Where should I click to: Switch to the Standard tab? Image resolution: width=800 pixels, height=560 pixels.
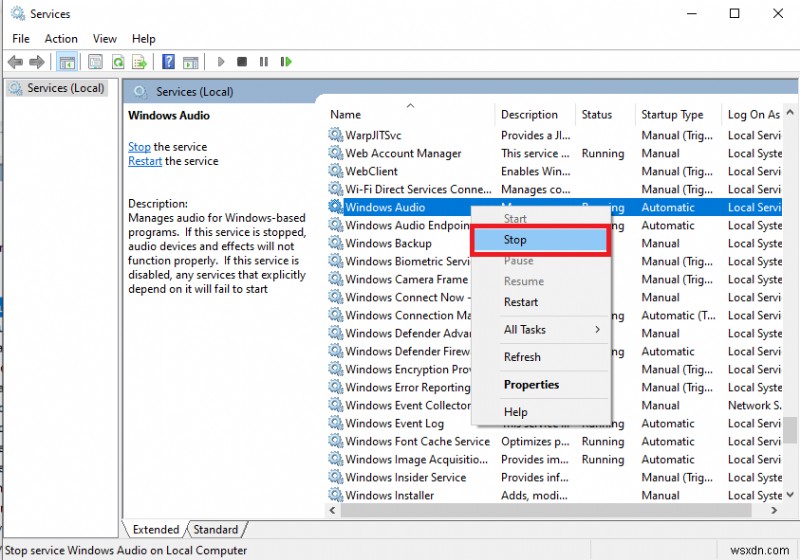click(216, 529)
